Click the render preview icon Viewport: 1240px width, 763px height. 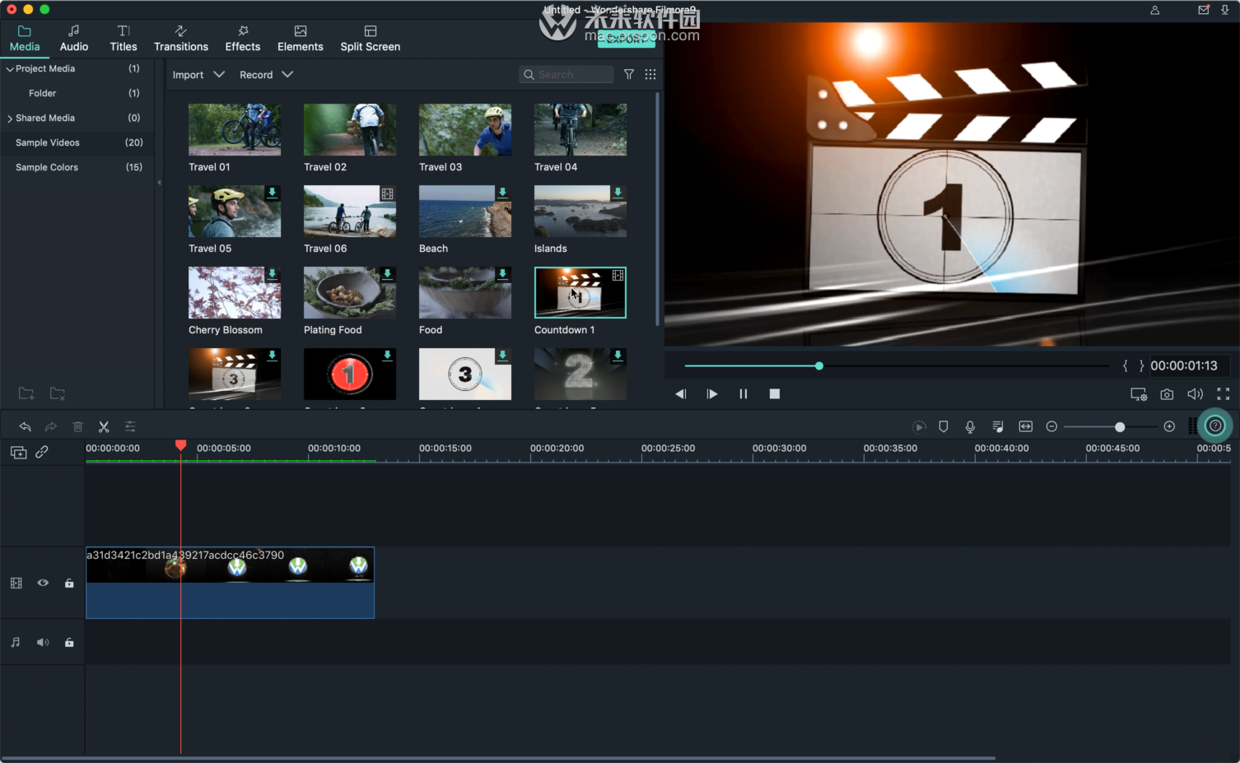point(919,427)
